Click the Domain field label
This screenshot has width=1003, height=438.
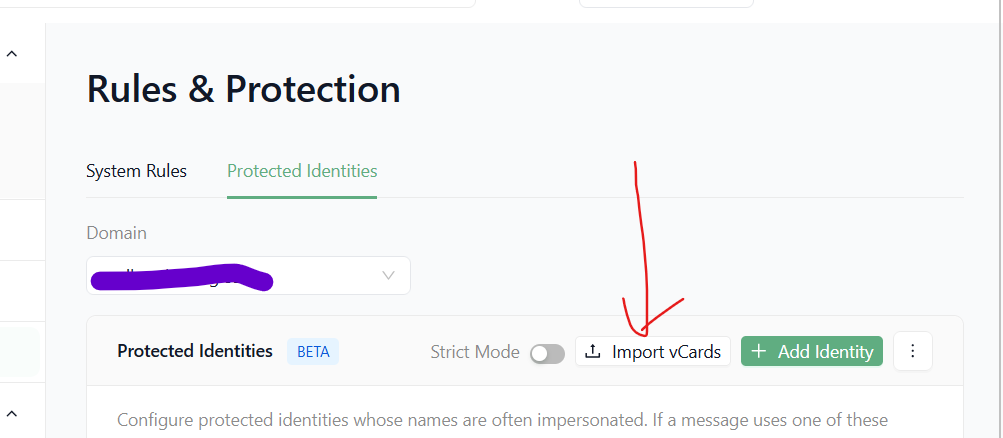[x=116, y=233]
